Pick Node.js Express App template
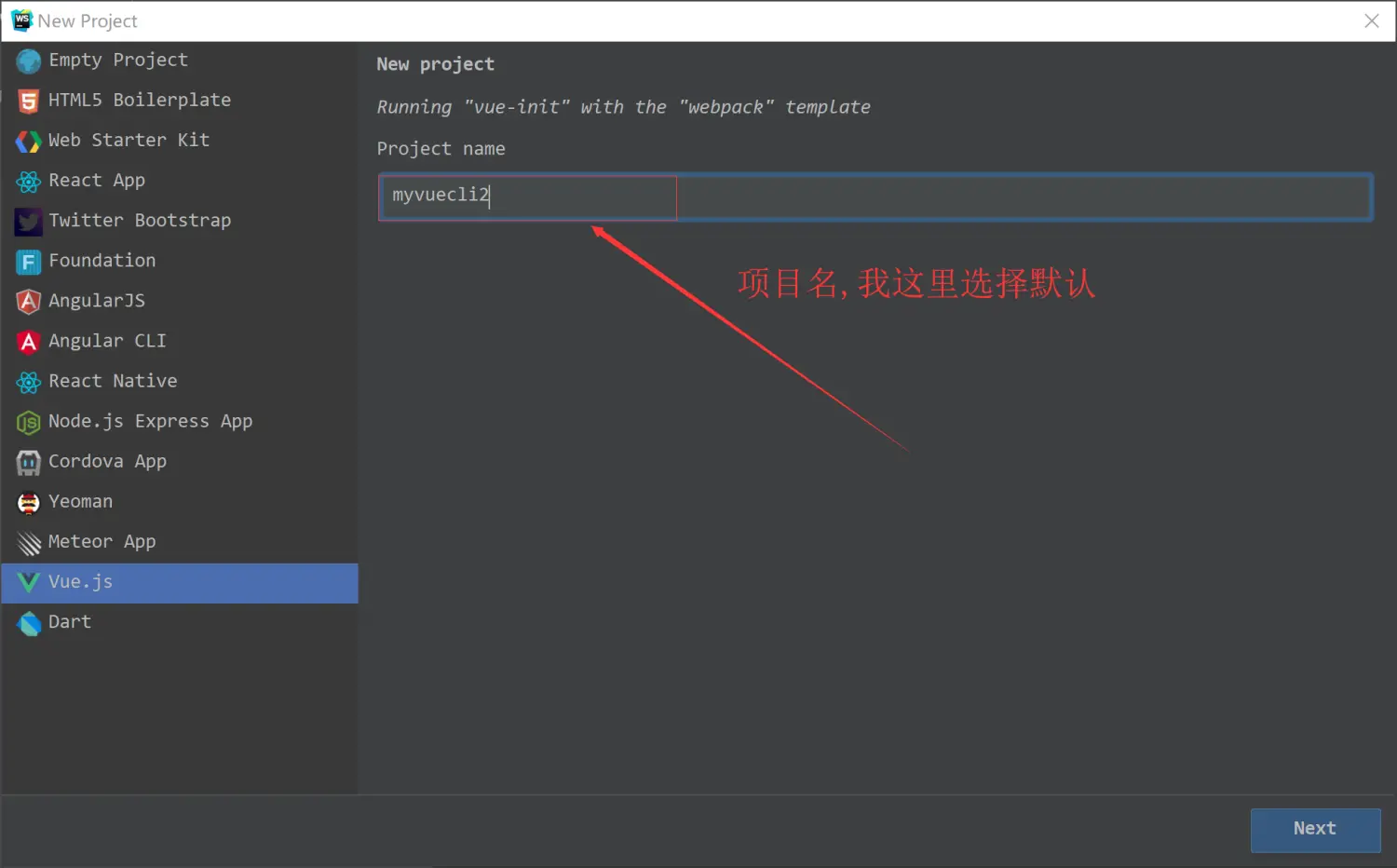 179,422
